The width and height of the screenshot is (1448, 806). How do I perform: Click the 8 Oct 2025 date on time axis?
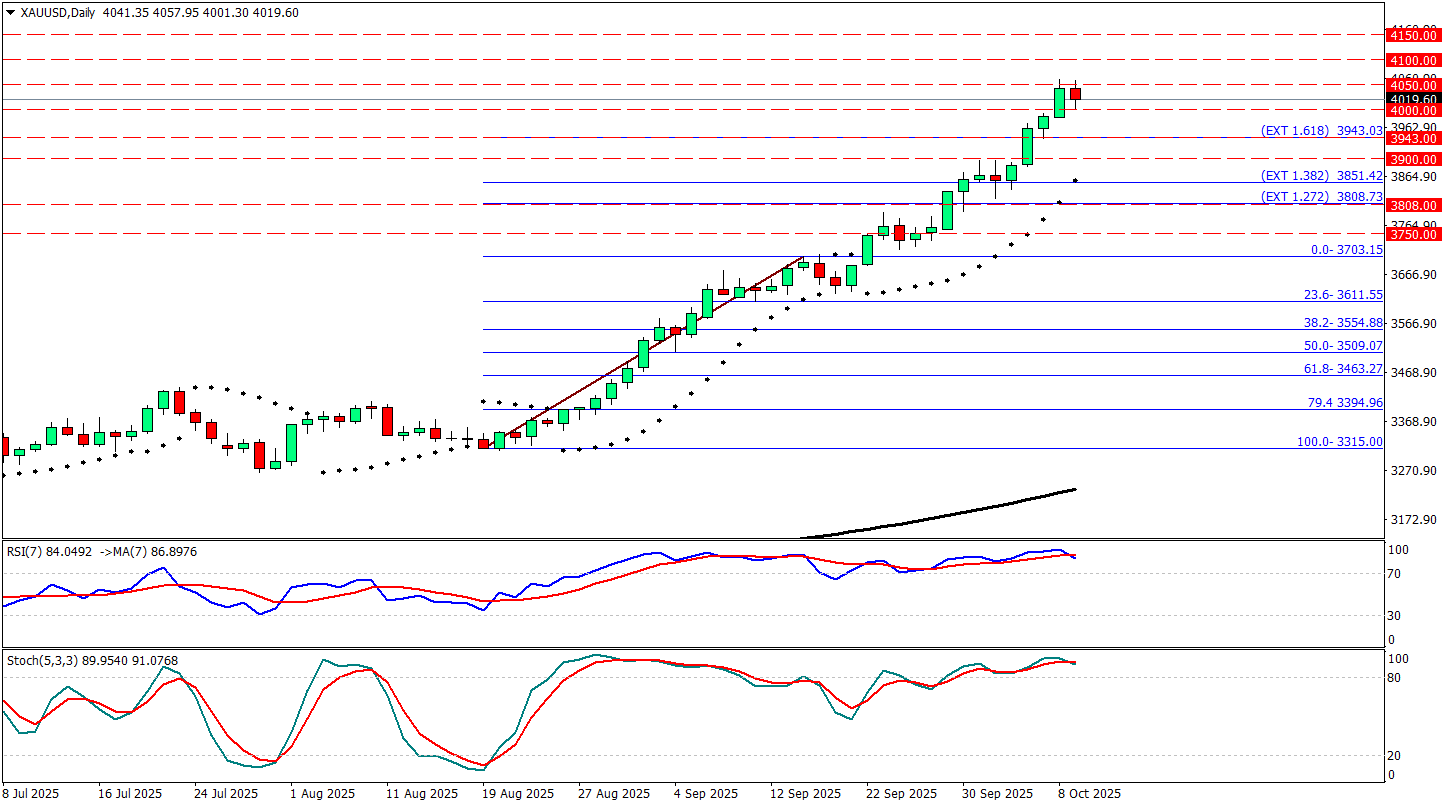[x=1089, y=794]
